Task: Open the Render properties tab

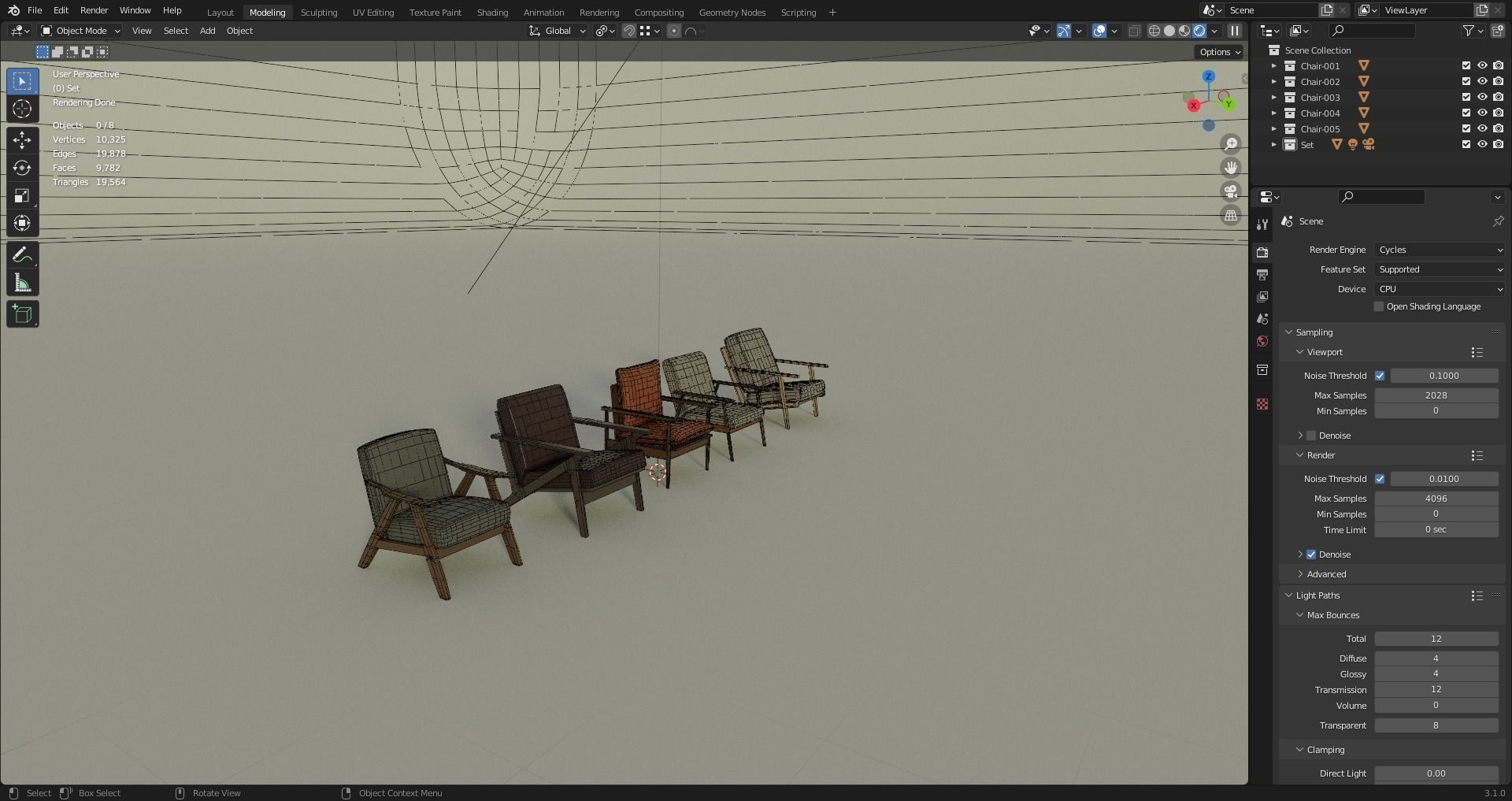Action: click(1262, 253)
